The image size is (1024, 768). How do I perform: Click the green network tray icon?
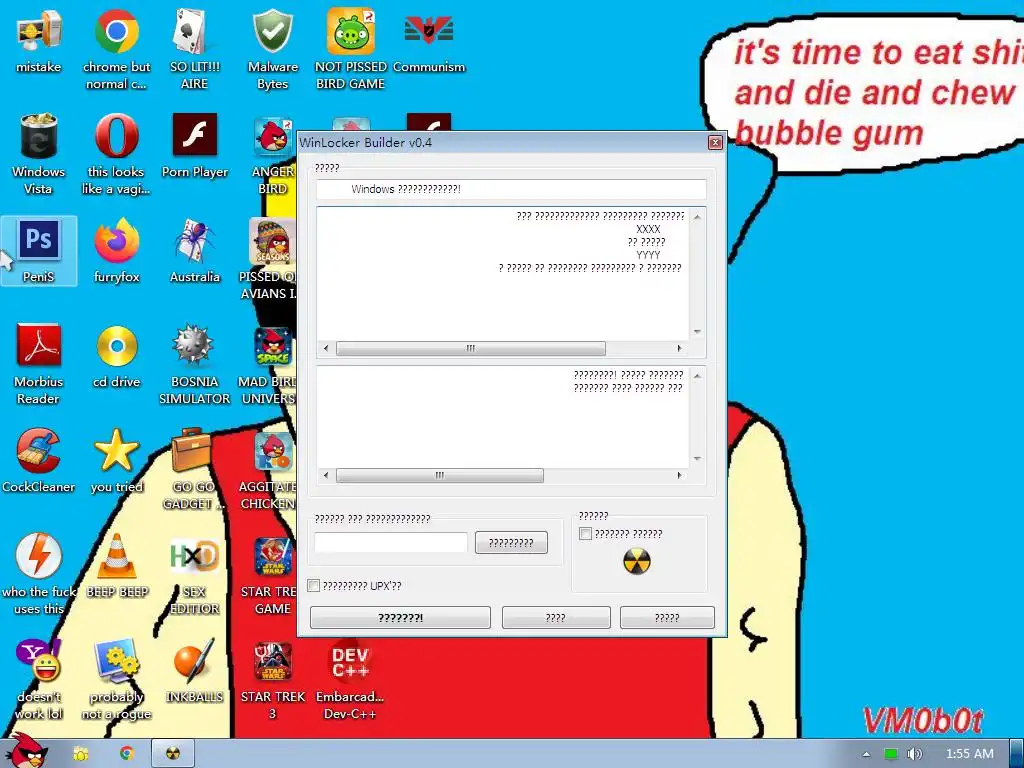tap(891, 754)
